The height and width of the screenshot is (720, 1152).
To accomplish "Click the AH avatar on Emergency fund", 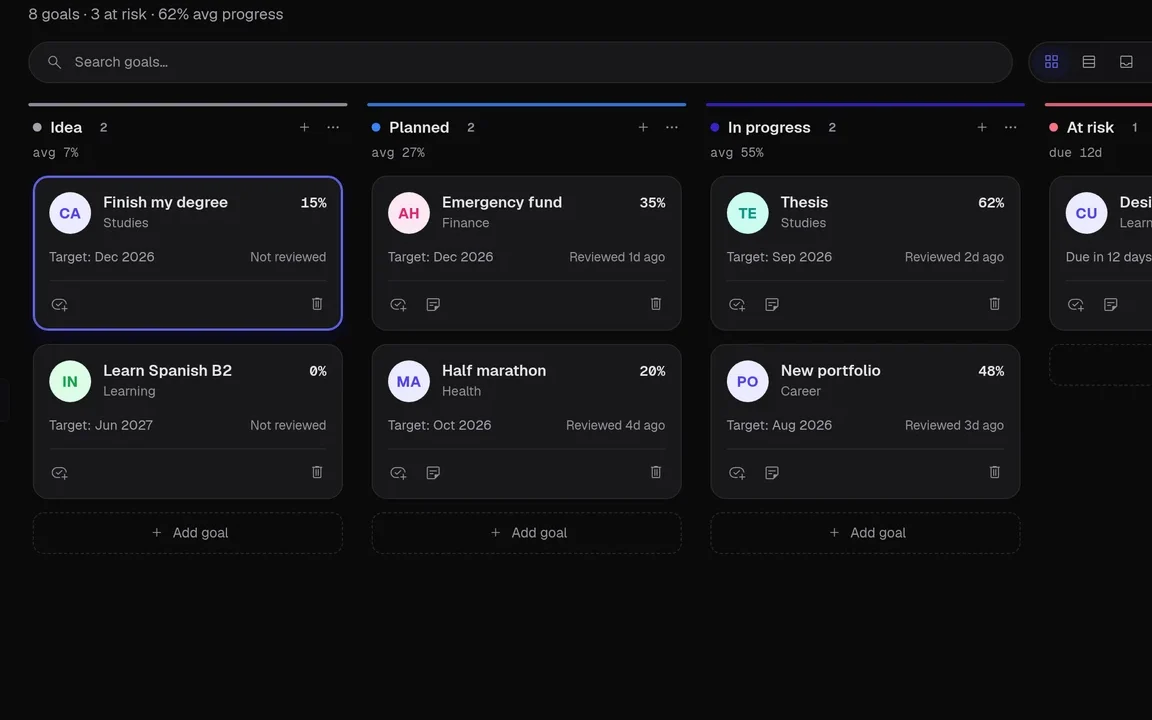I will click(x=408, y=213).
